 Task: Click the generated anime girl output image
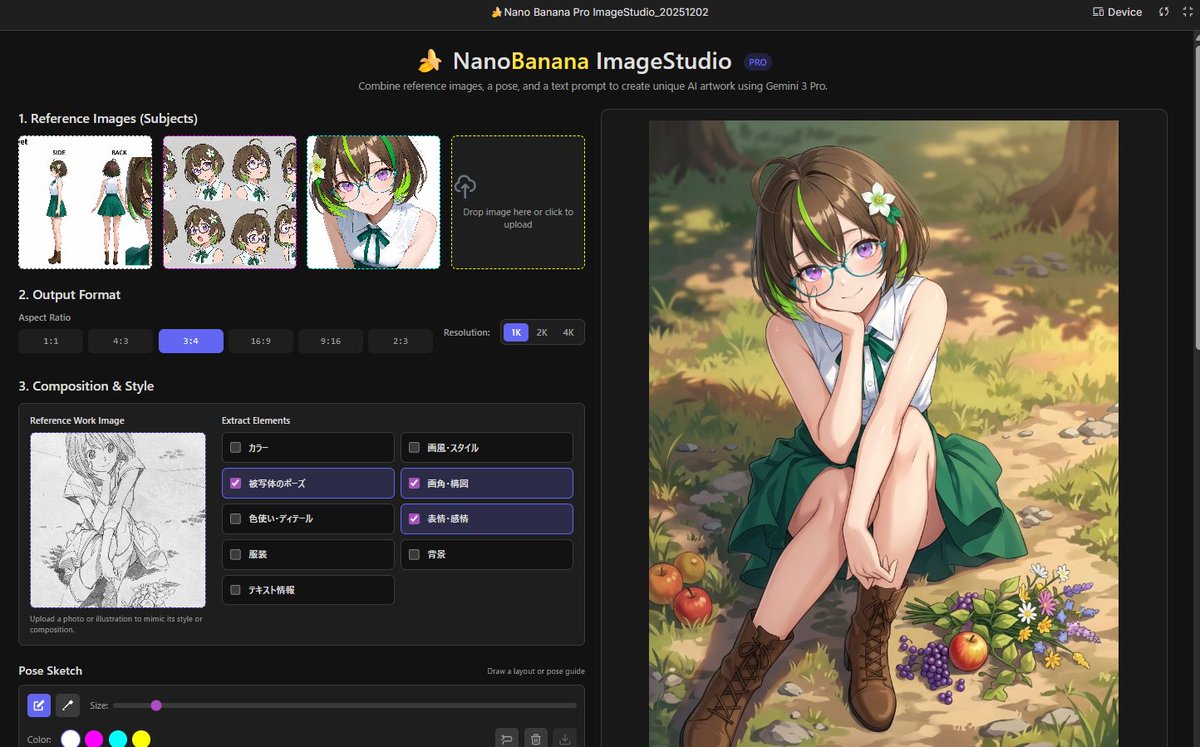click(884, 434)
